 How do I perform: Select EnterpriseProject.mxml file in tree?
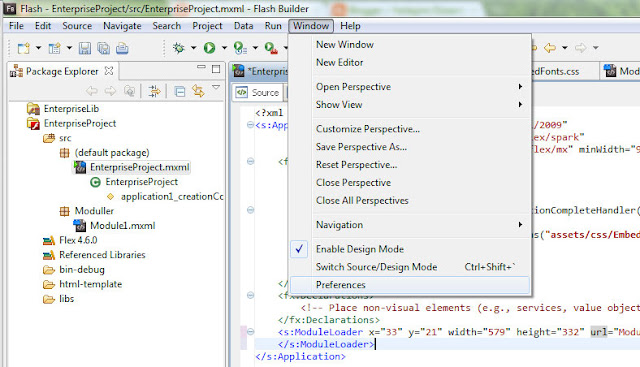140,167
